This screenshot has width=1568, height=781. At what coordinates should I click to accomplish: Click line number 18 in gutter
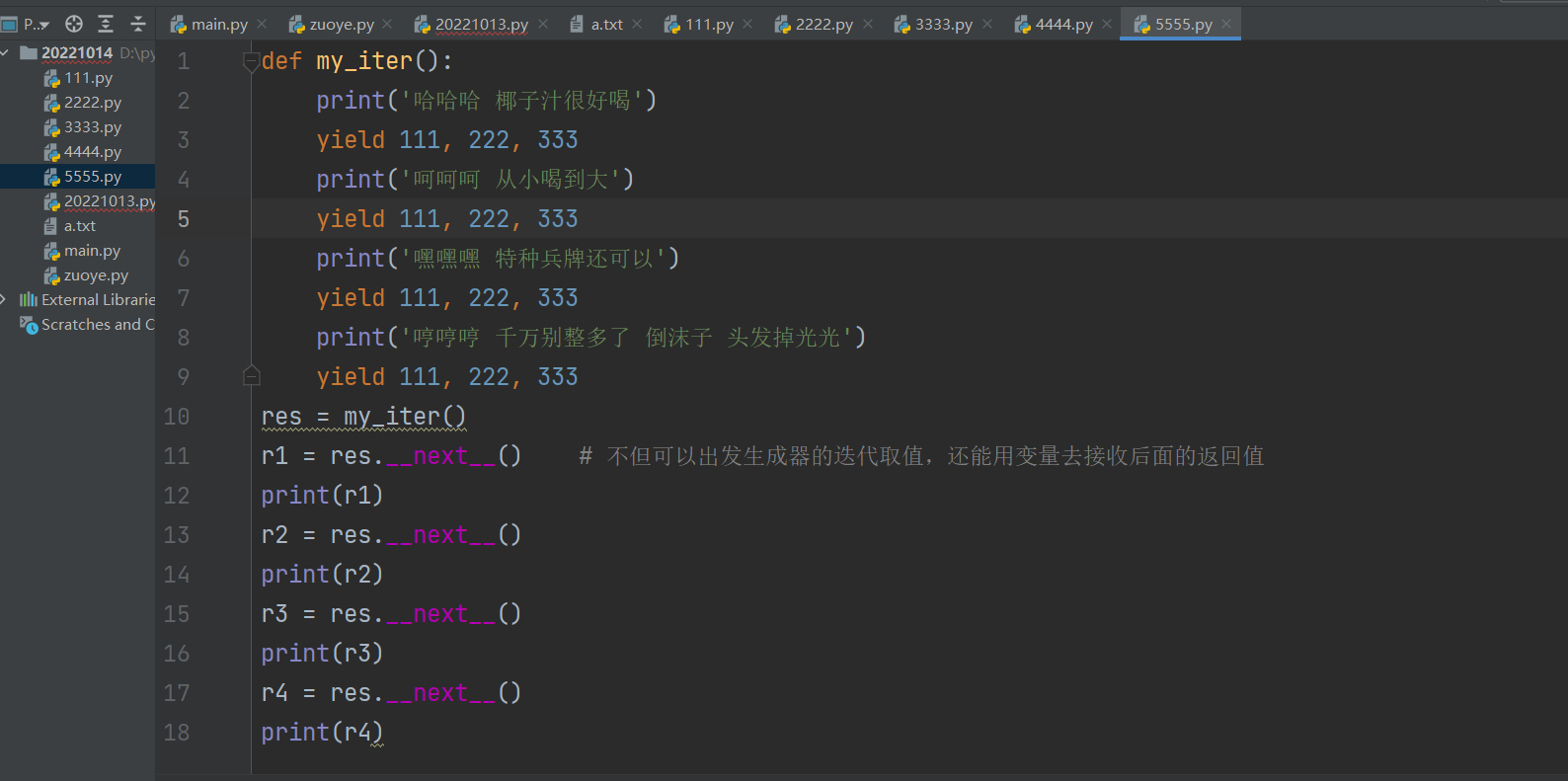(x=177, y=733)
